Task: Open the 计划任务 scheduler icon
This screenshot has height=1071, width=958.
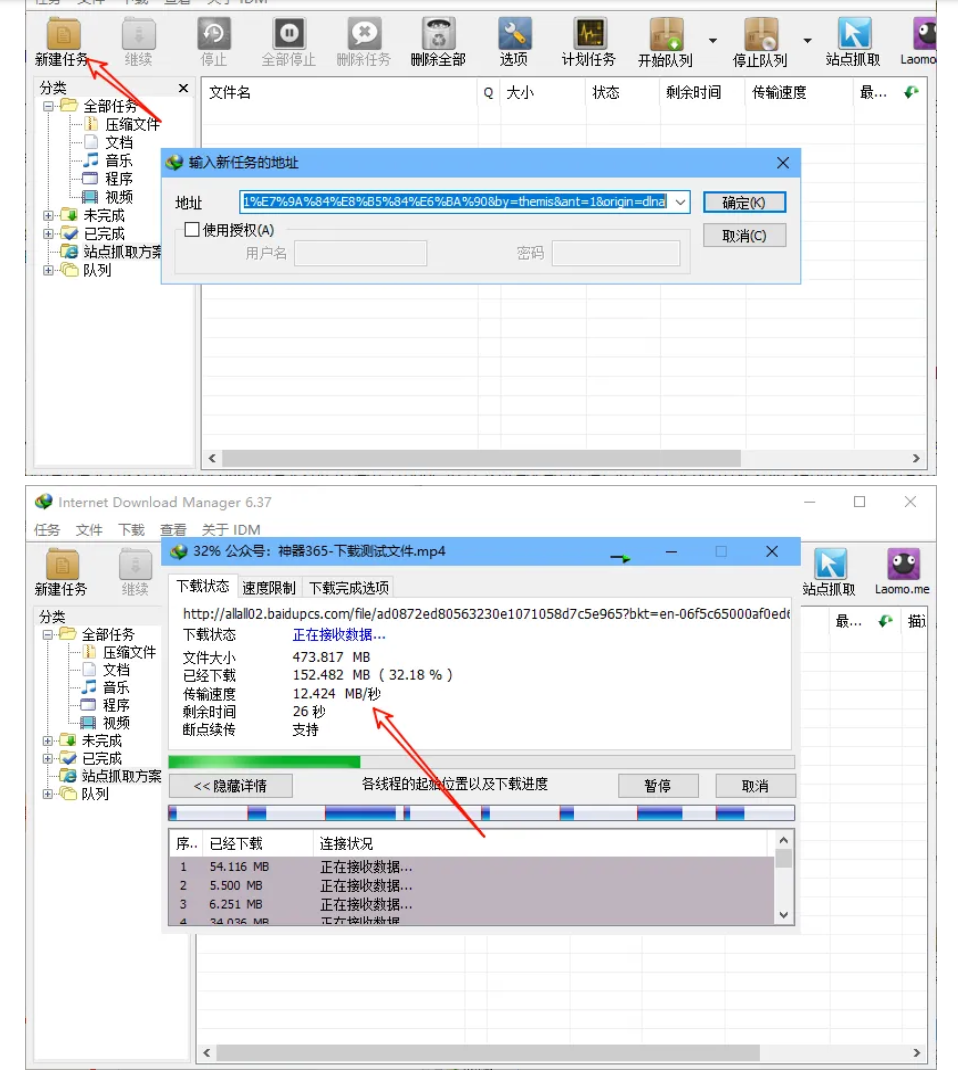Action: [589, 34]
